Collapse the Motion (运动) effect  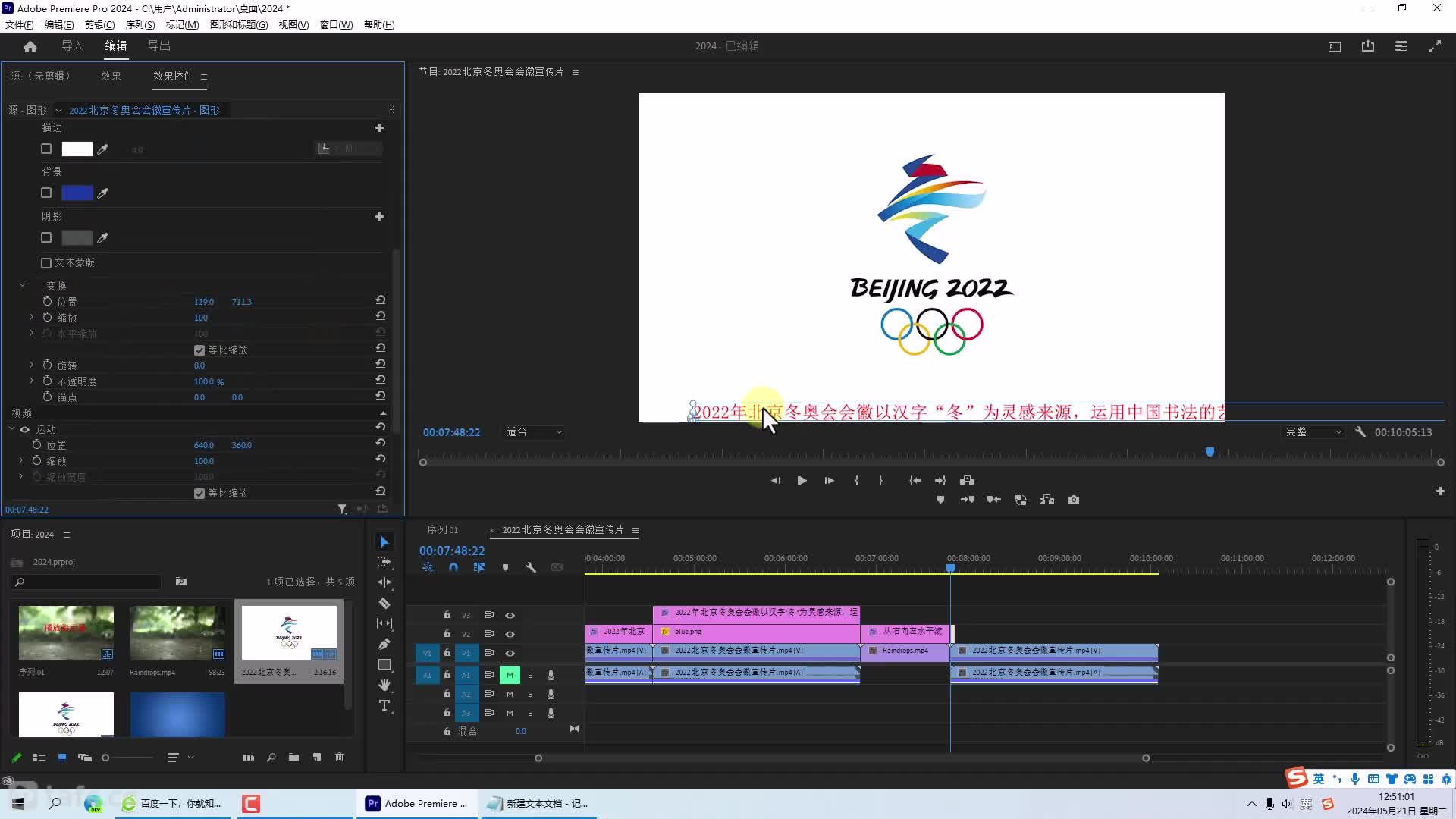12,429
